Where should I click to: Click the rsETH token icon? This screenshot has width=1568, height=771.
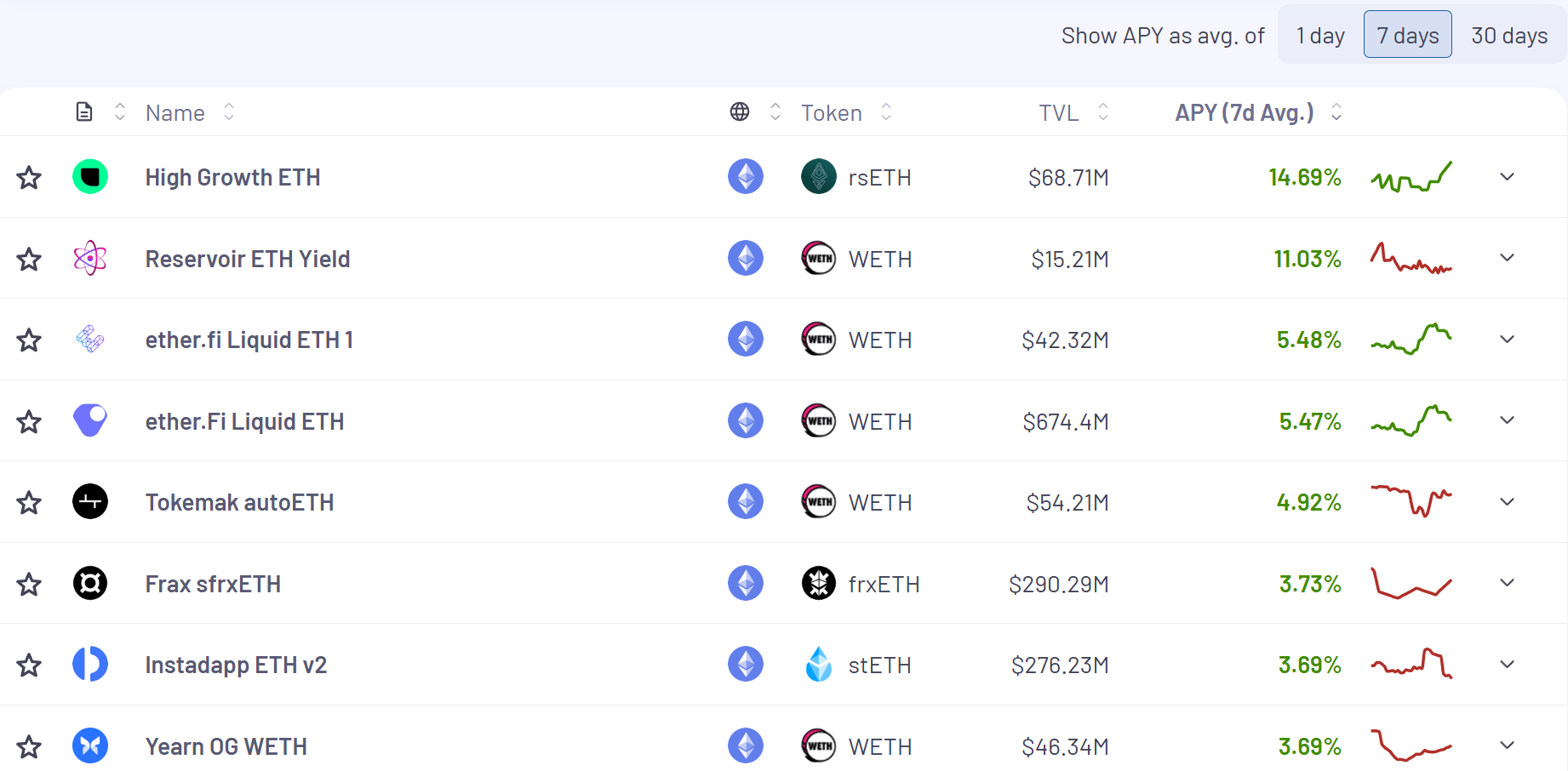click(819, 177)
